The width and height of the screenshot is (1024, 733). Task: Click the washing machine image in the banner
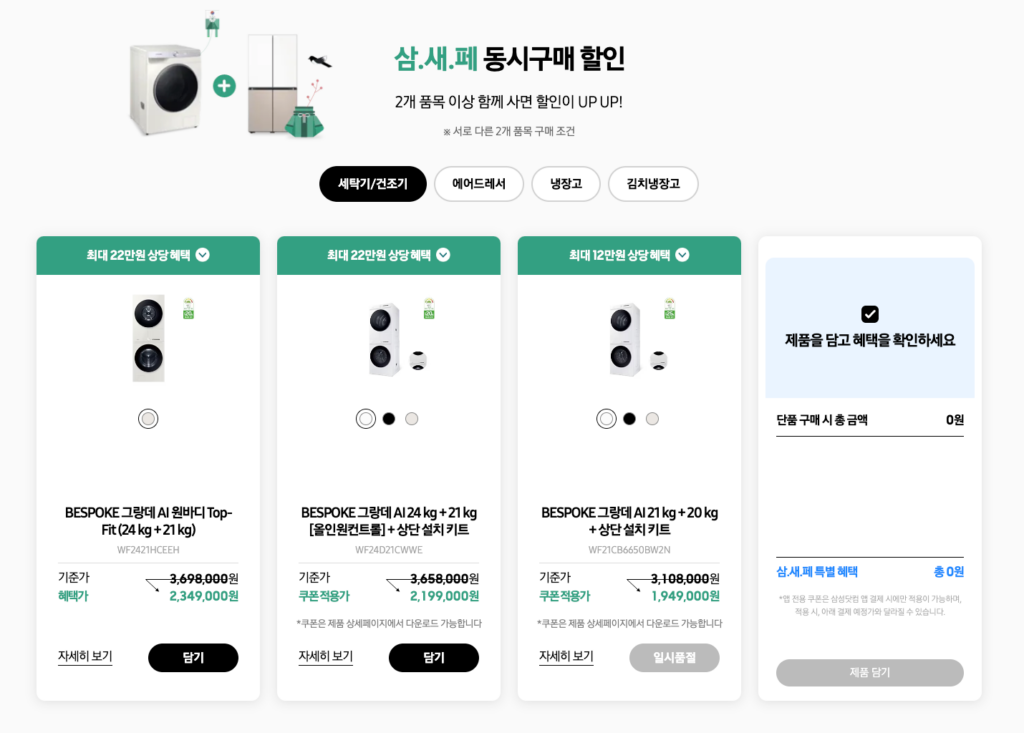tap(168, 88)
